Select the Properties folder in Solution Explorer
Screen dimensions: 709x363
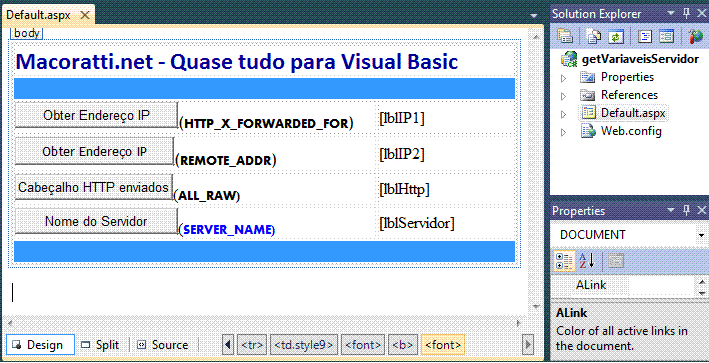pyautogui.click(x=627, y=77)
